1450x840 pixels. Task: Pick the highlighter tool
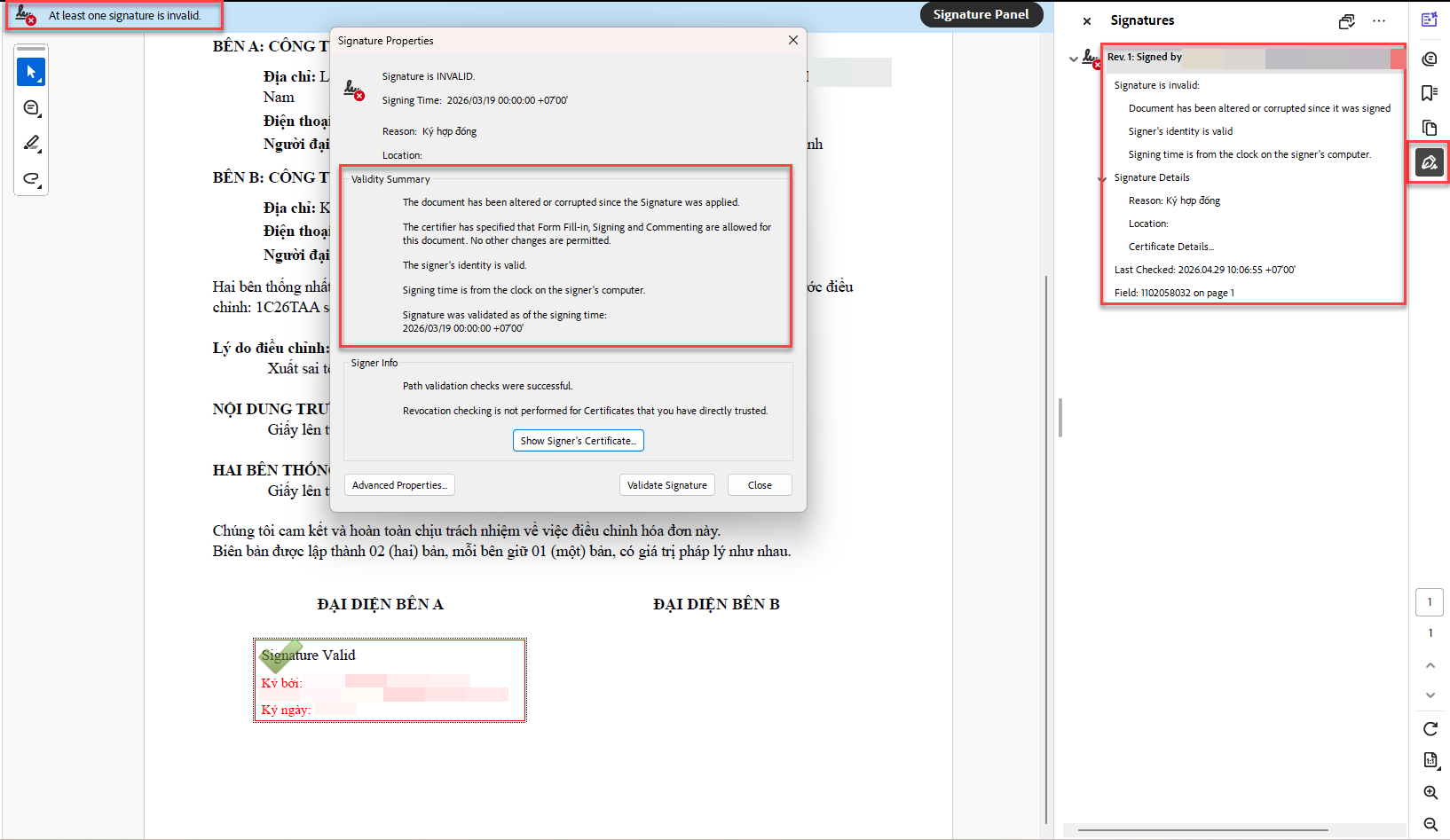pos(31,143)
